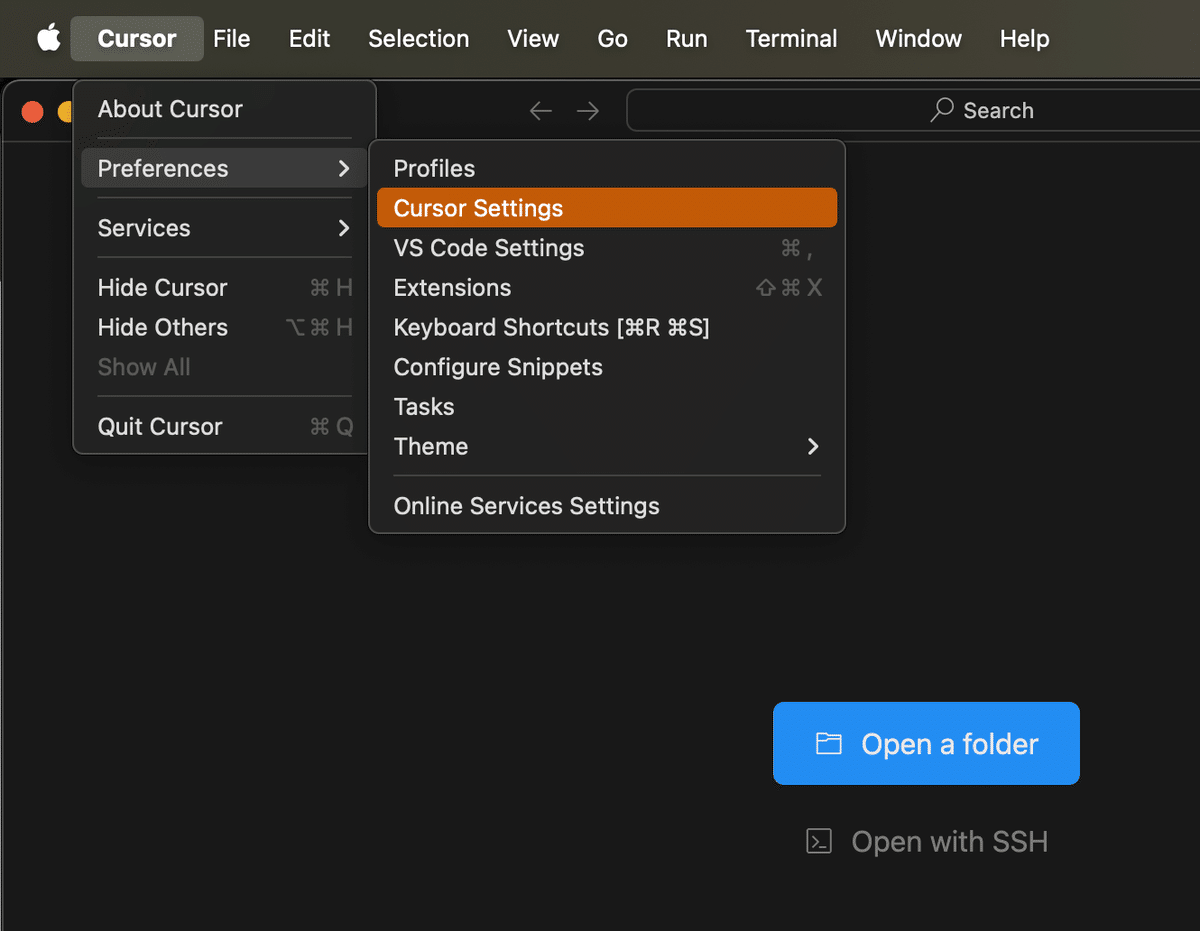1200x931 pixels.
Task: Open the File menu
Action: pos(232,38)
